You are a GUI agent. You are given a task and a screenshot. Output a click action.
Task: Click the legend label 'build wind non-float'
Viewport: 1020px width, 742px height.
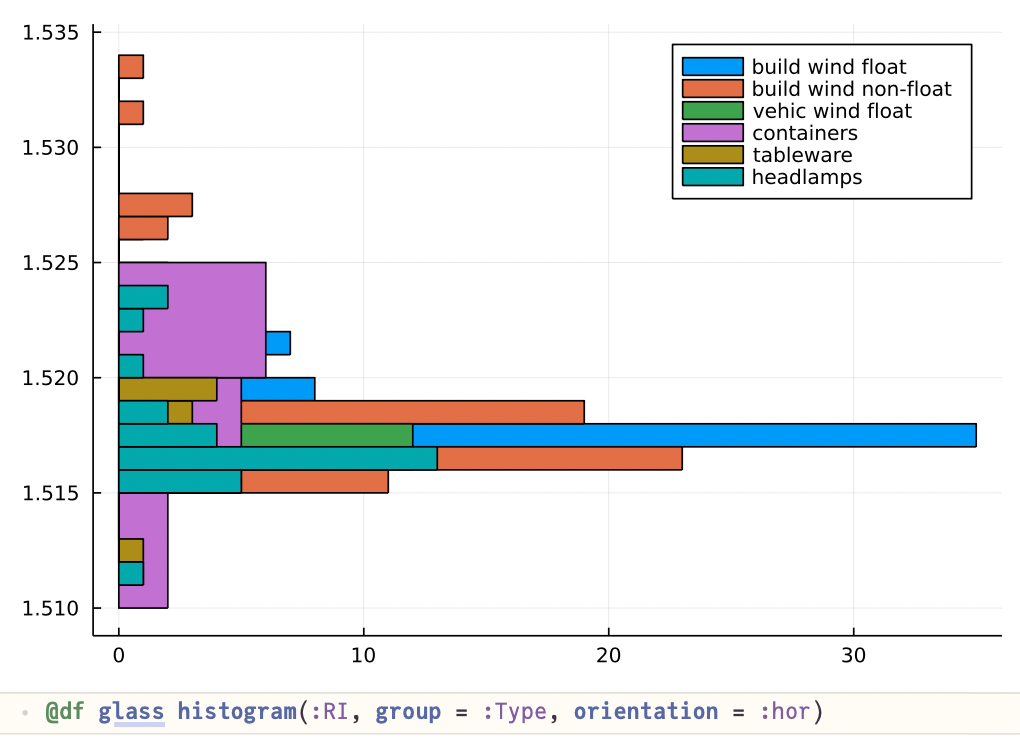(x=852, y=88)
